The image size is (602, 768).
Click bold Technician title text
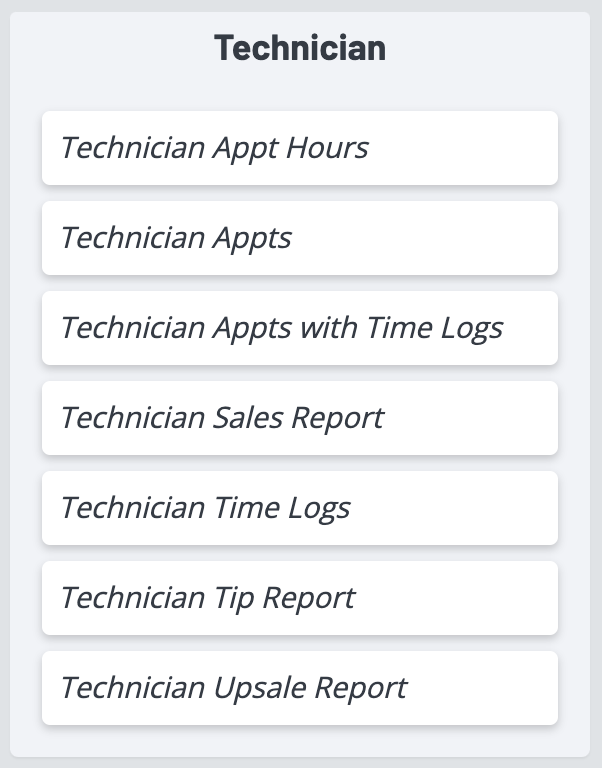point(300,48)
